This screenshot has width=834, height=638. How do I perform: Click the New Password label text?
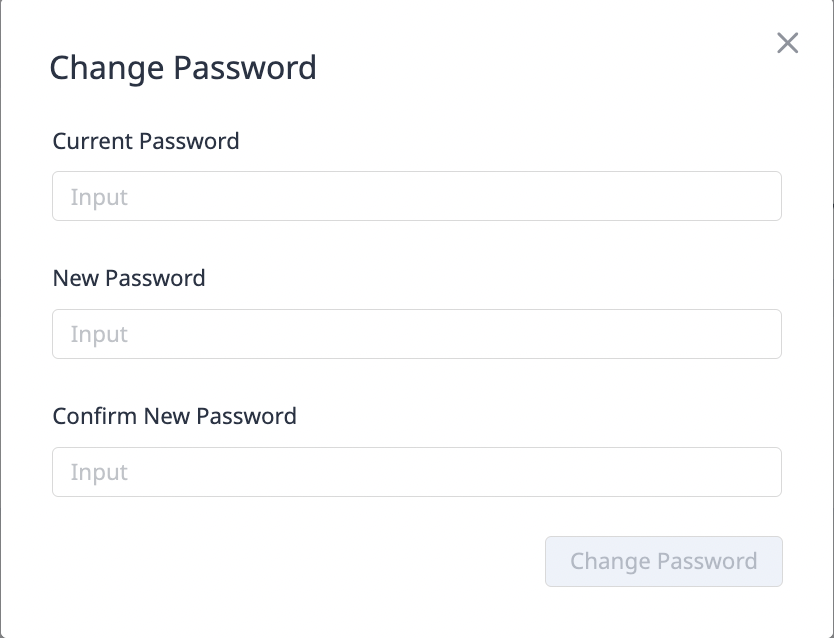pyautogui.click(x=129, y=278)
